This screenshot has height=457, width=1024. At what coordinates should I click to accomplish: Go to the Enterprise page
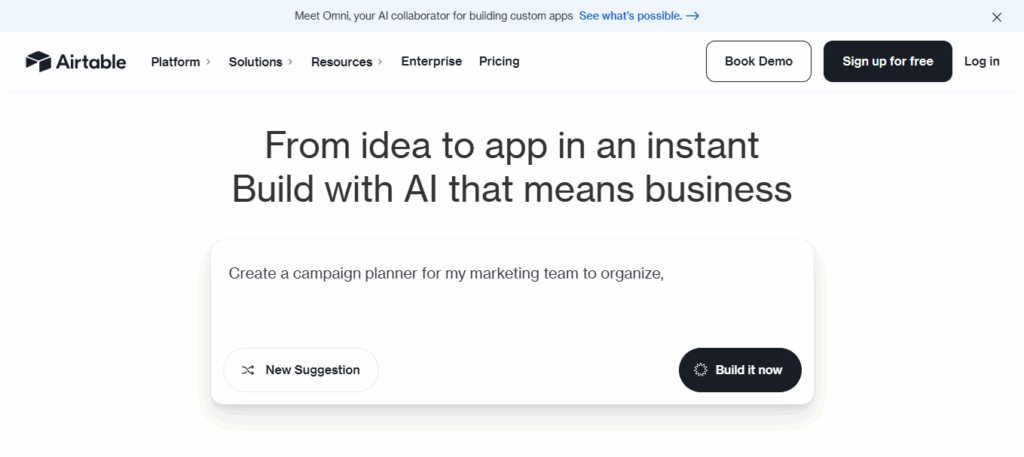coord(431,61)
